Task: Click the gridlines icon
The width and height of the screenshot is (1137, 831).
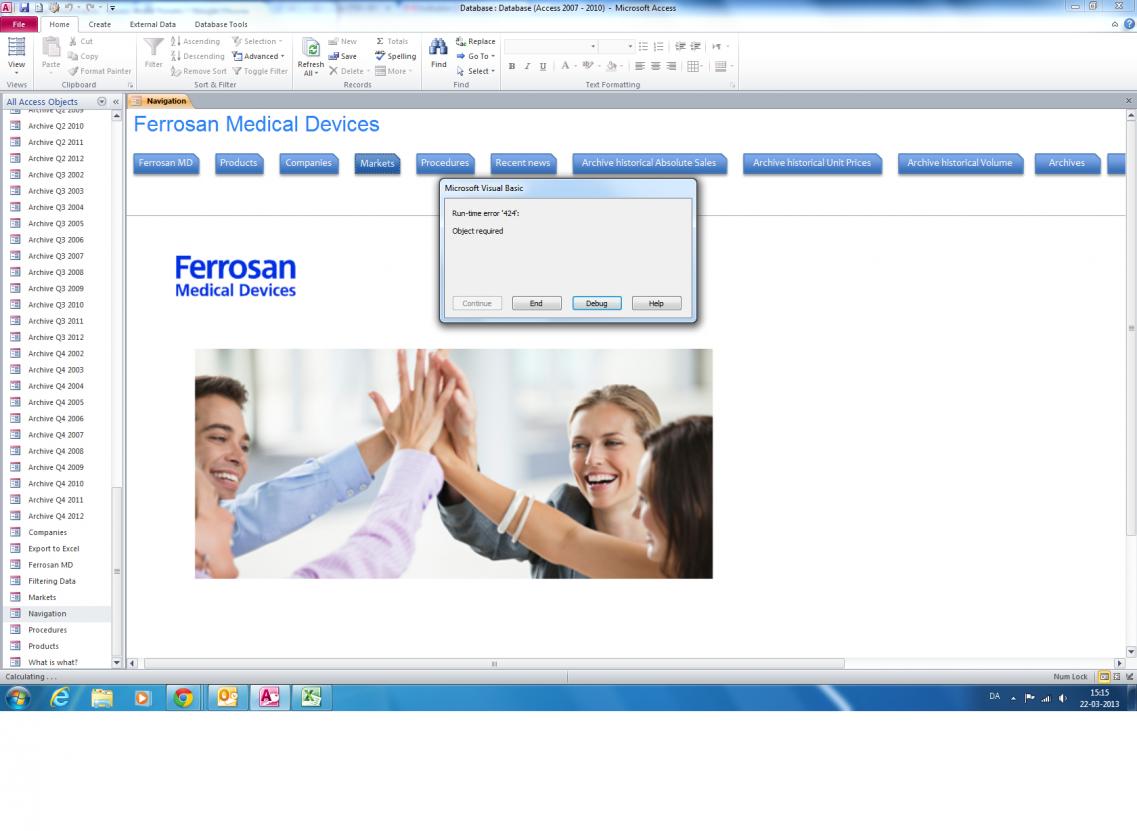Action: (693, 66)
